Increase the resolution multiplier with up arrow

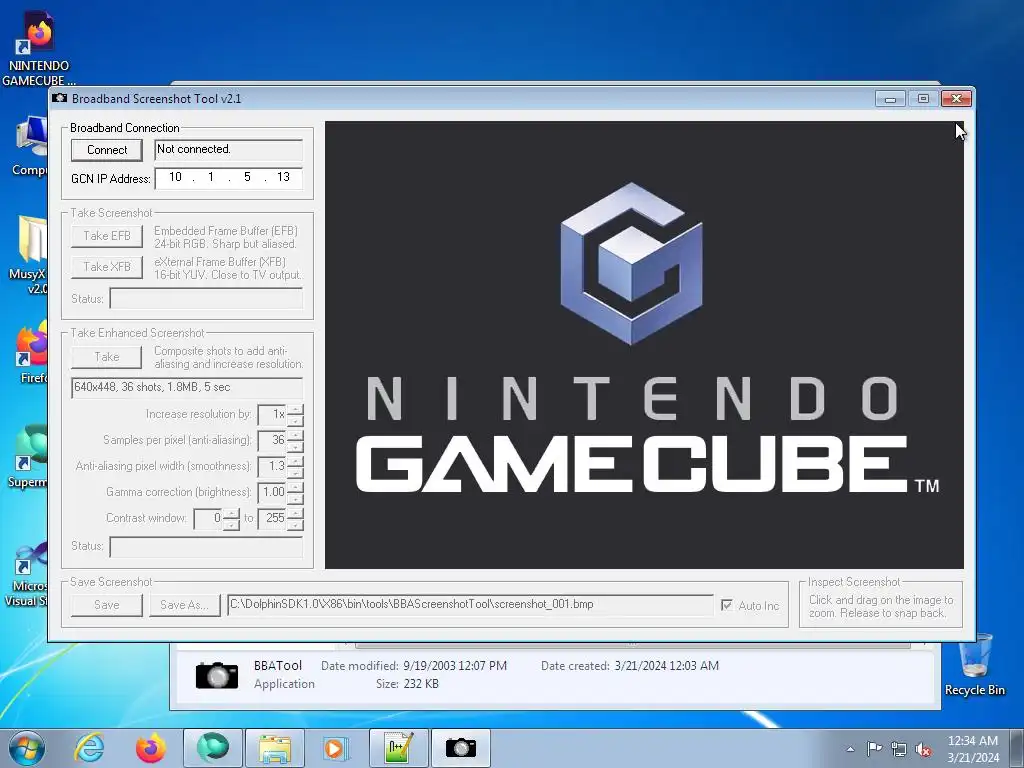pyautogui.click(x=295, y=409)
